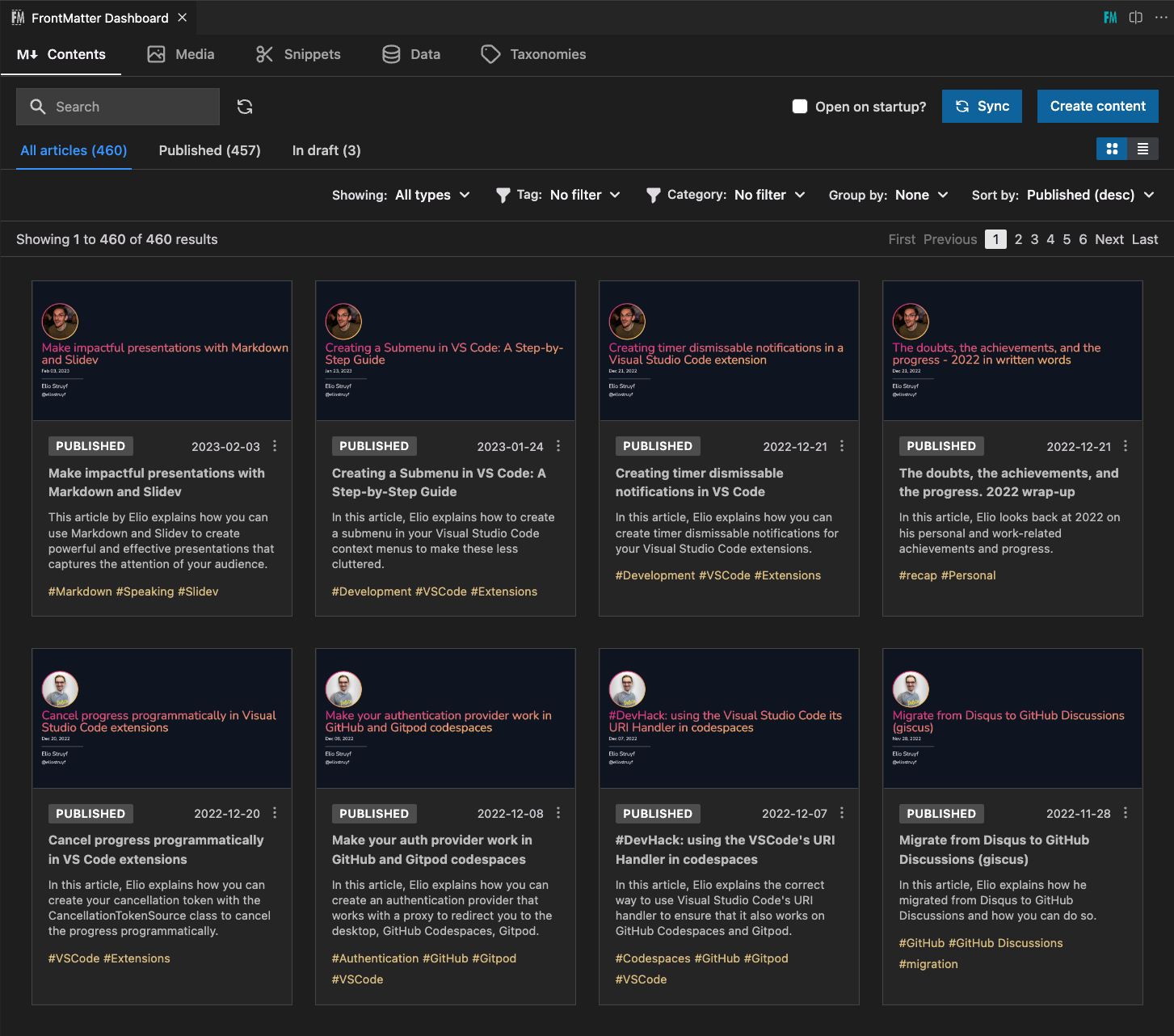
Task: Select the In draft (3) tab
Action: (326, 150)
